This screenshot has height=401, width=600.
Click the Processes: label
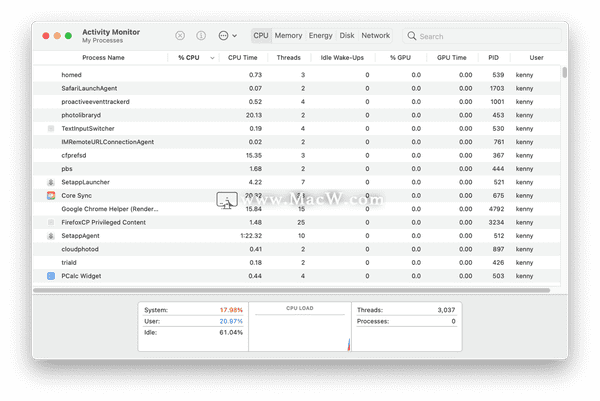[x=373, y=321]
